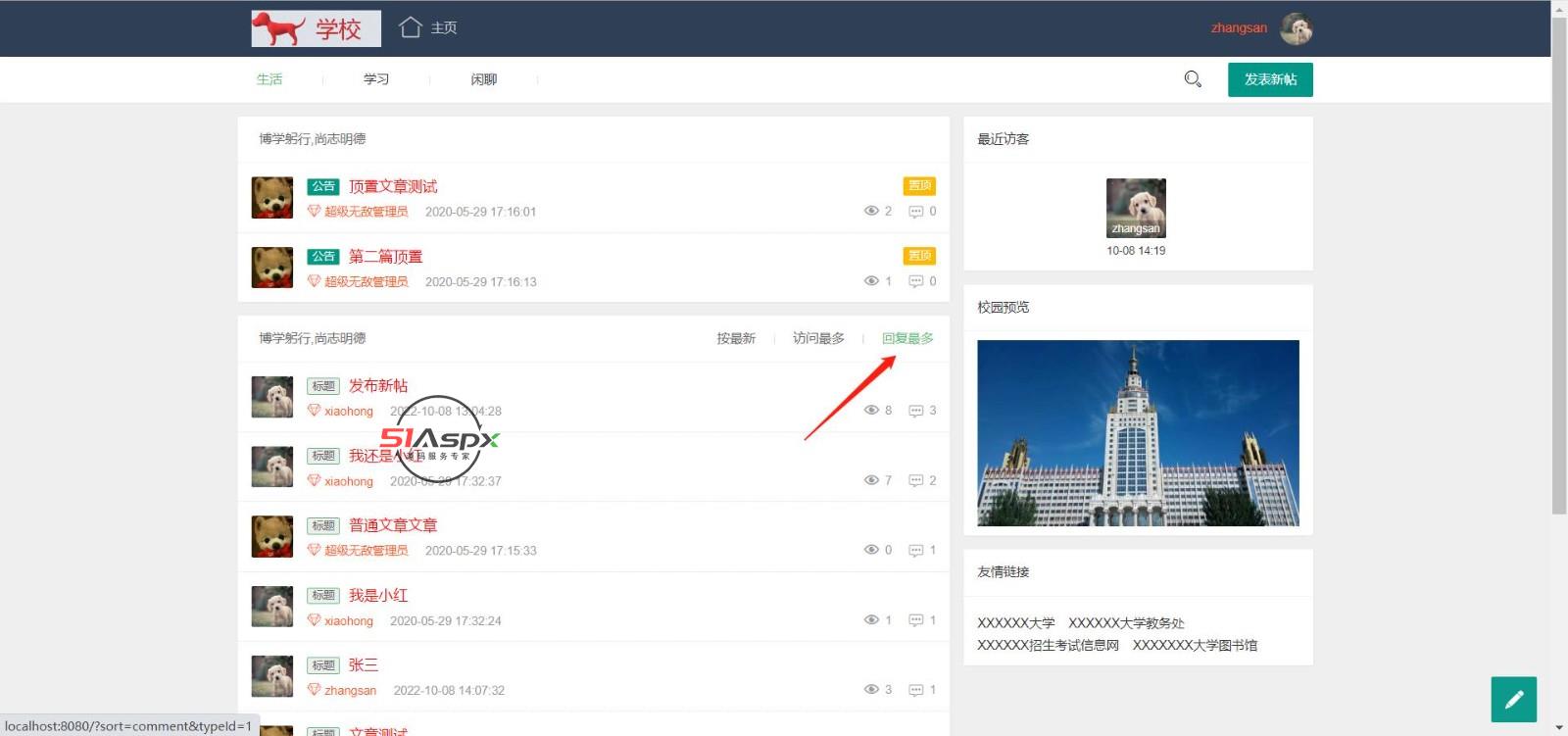This screenshot has width=1568, height=736.
Task: Open the post titled 我是小红
Action: (378, 595)
